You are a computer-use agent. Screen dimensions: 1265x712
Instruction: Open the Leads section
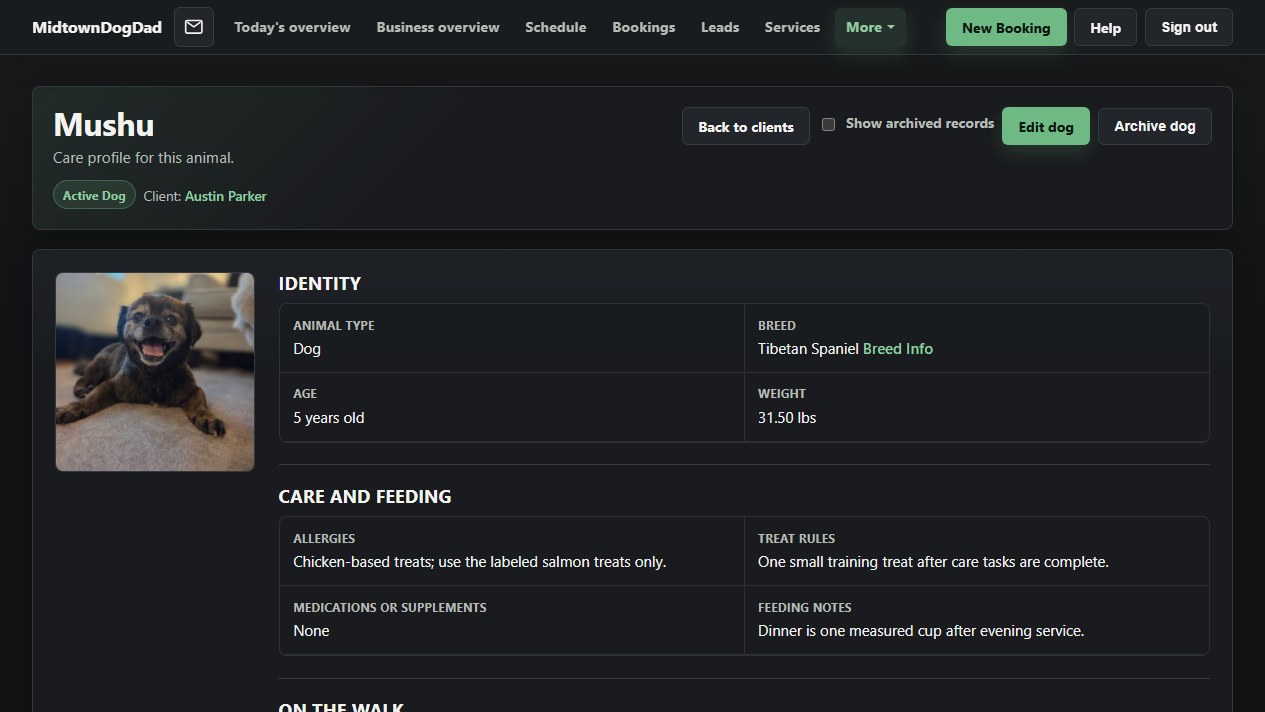720,27
